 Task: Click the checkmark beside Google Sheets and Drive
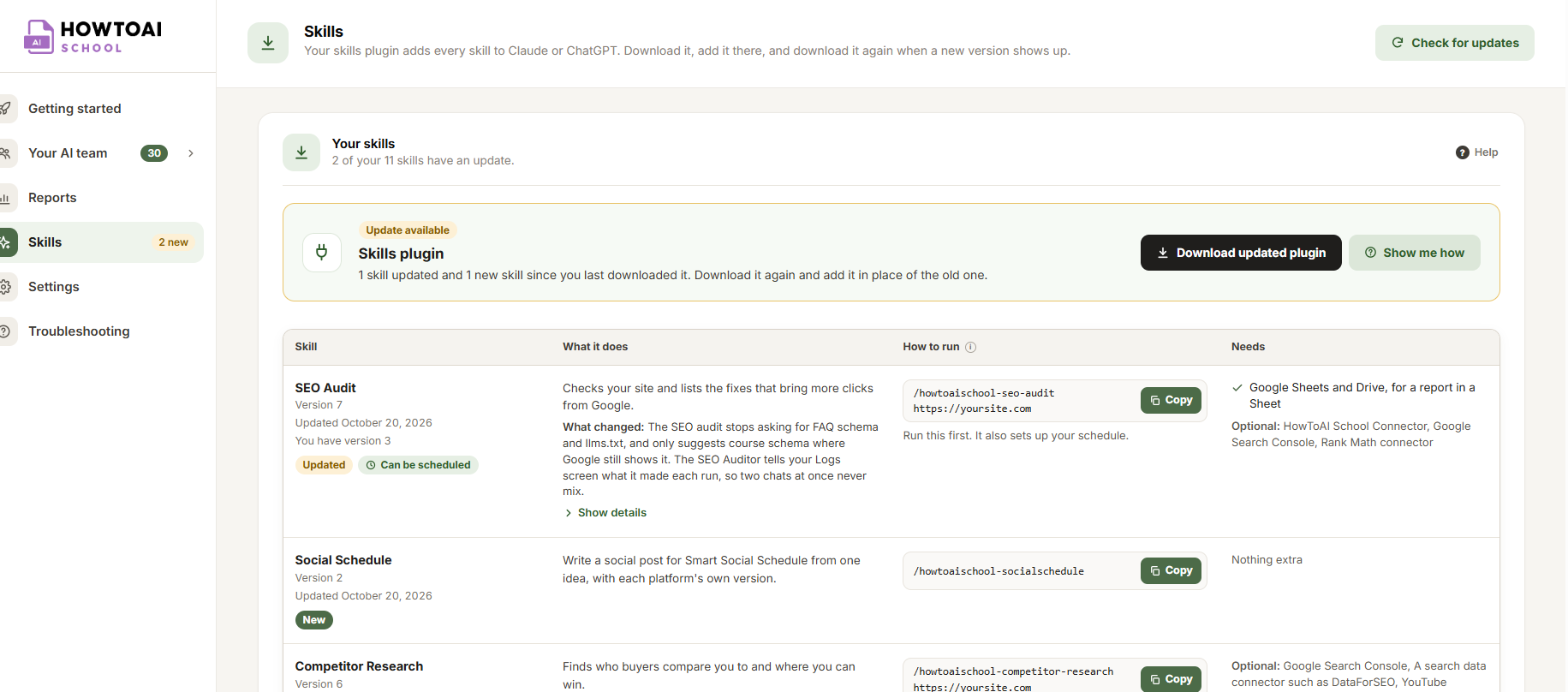(1237, 387)
